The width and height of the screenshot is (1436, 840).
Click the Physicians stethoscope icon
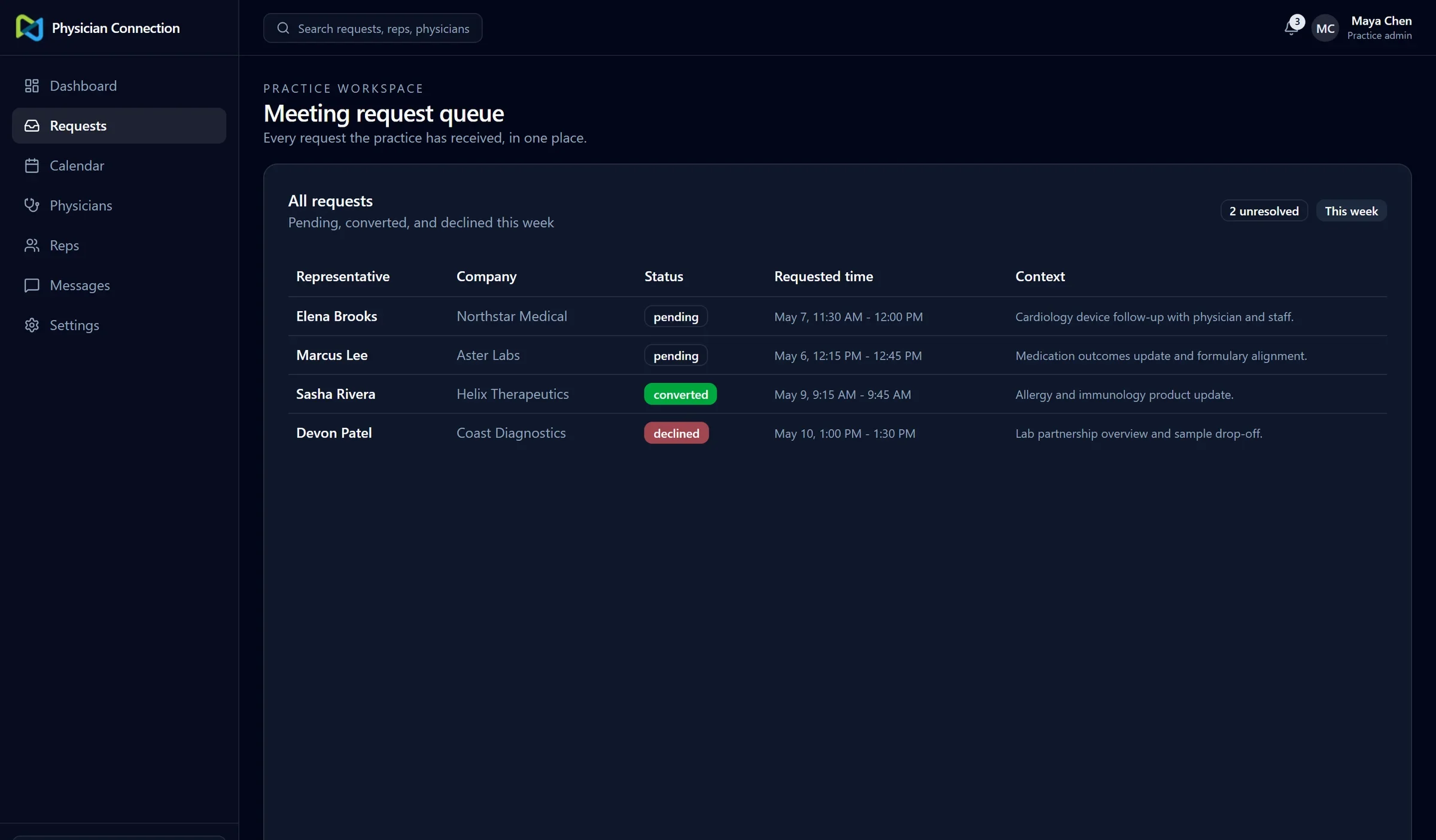point(32,205)
